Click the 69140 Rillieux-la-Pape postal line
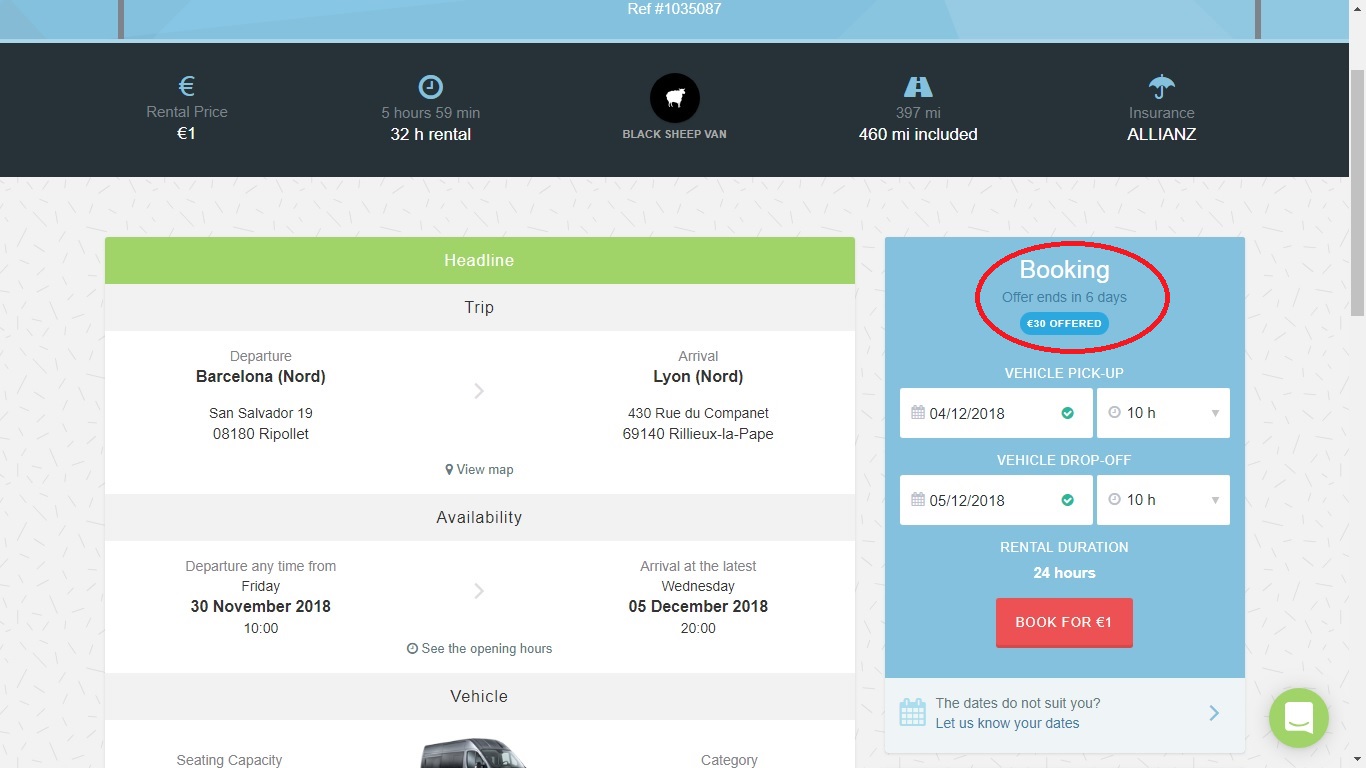Image resolution: width=1366 pixels, height=768 pixels. (698, 434)
